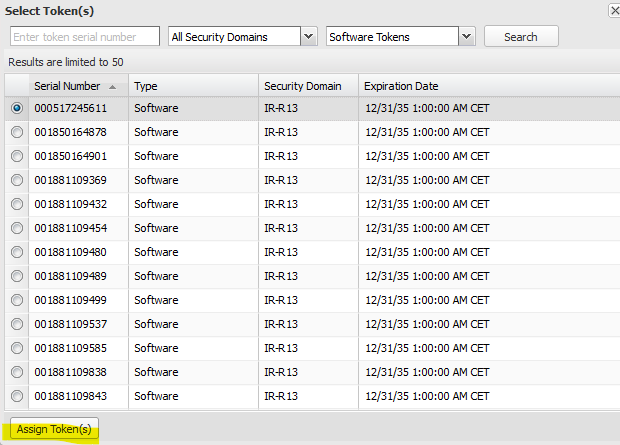The width and height of the screenshot is (620, 445).
Task: Click the Security Domain column header
Action: coord(302,86)
